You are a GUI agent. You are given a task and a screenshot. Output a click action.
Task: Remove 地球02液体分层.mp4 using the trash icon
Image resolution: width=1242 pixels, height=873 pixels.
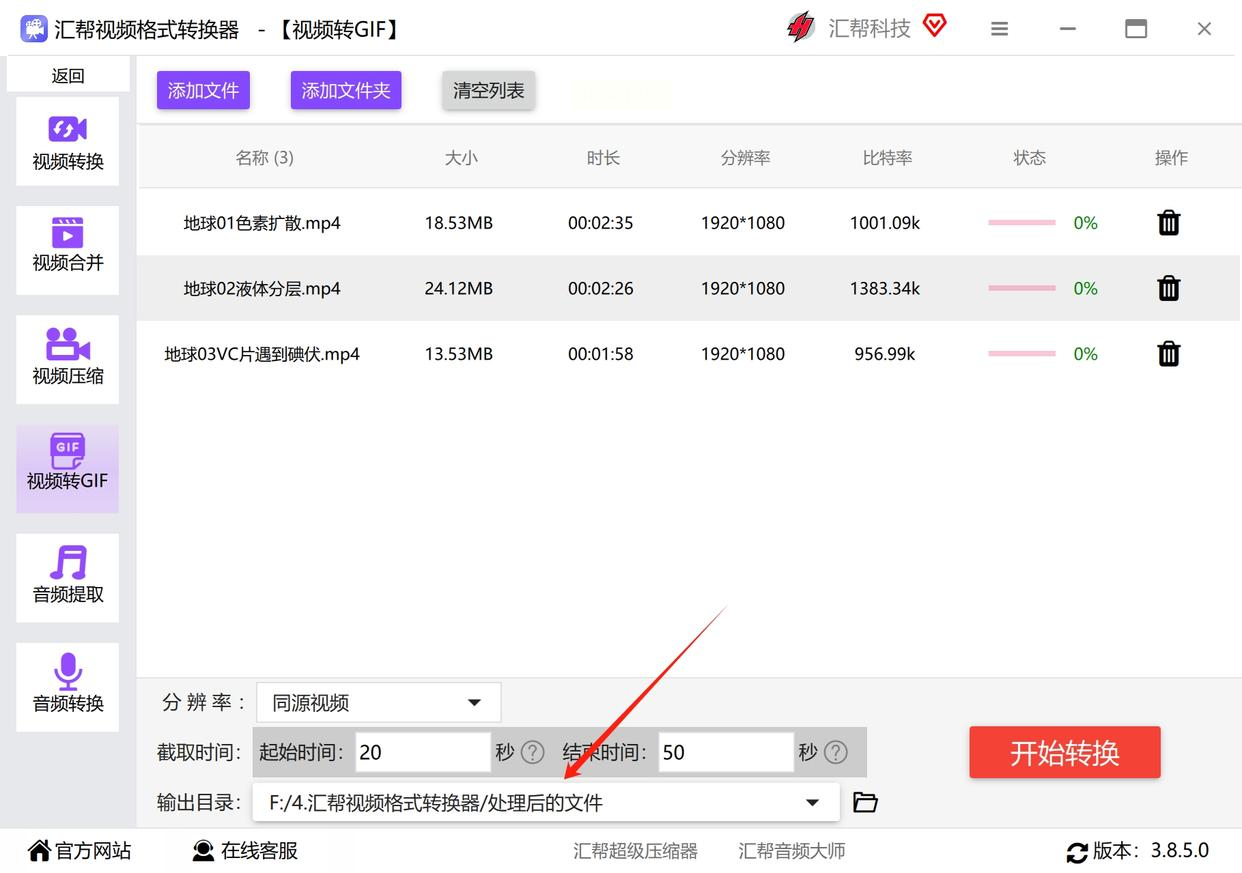click(1168, 289)
